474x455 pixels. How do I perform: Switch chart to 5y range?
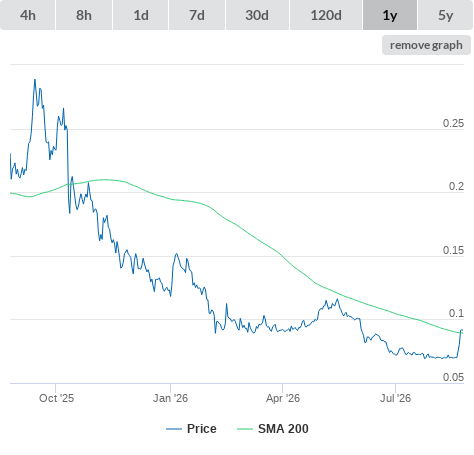click(446, 15)
